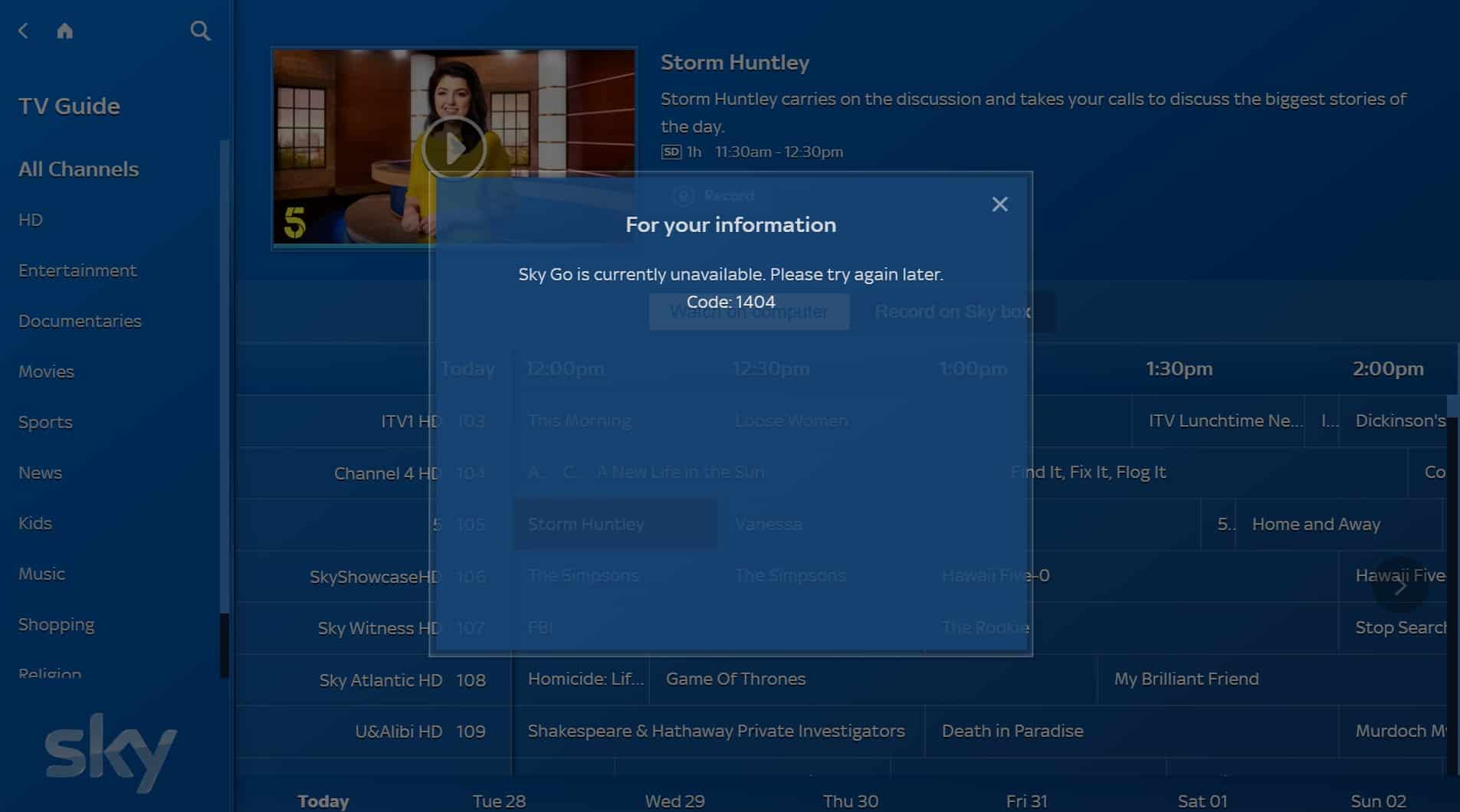The height and width of the screenshot is (812, 1460).
Task: Select Homicide: Life programme on Sky Atlantic
Action: [580, 679]
